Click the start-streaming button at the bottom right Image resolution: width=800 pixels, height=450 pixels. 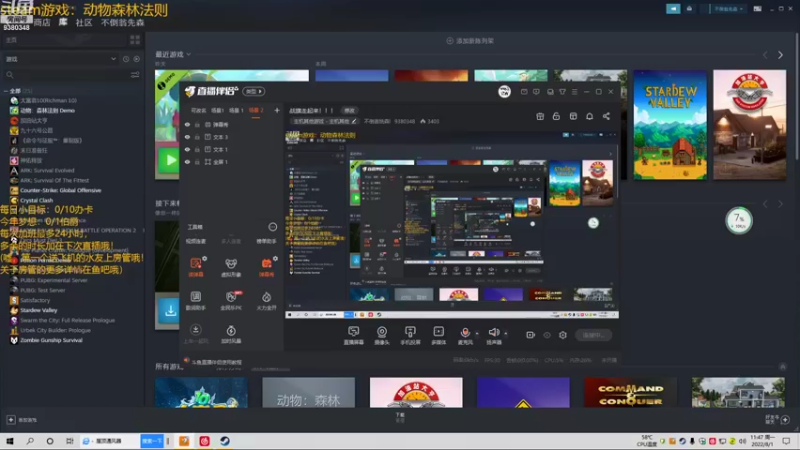coord(593,335)
